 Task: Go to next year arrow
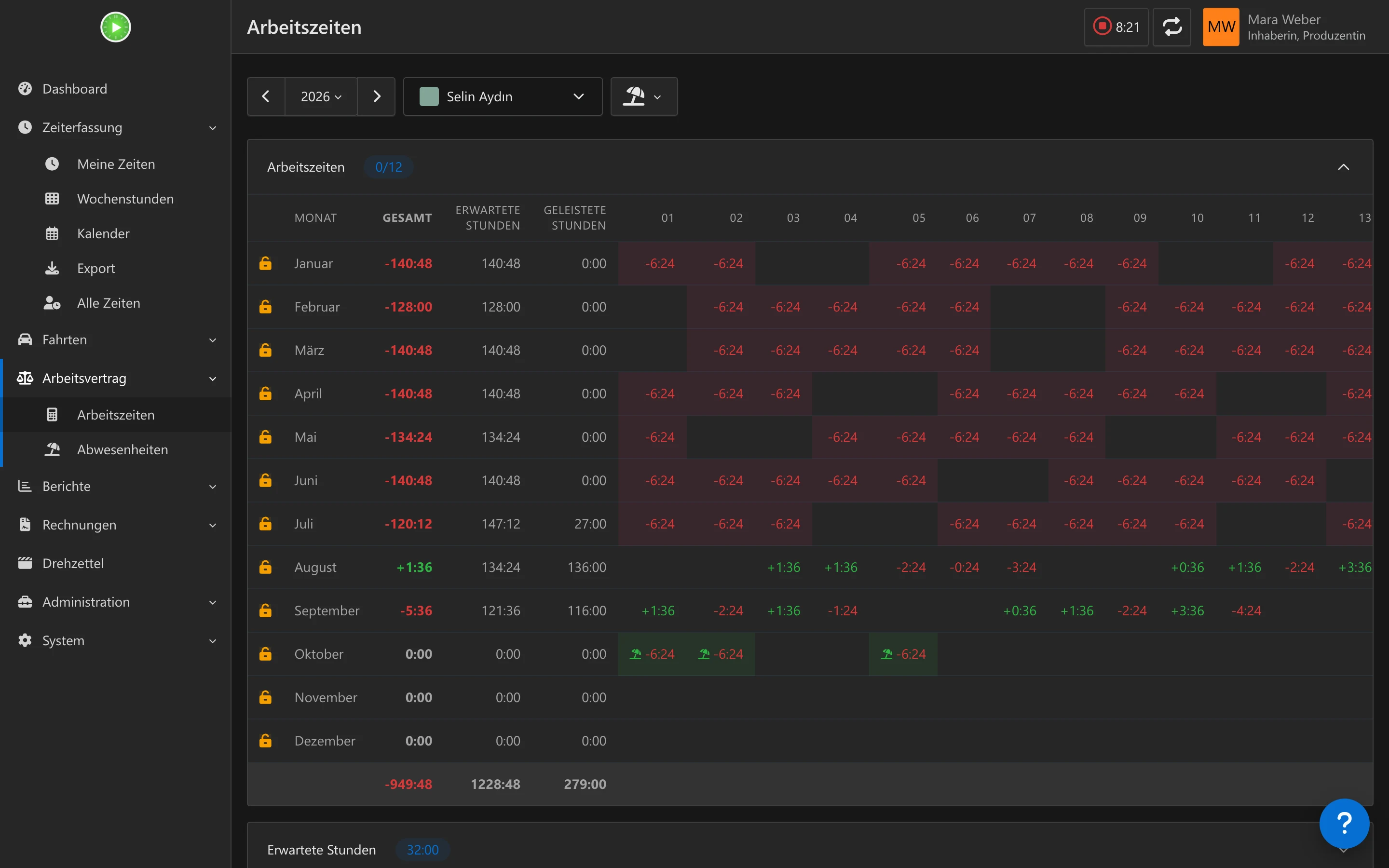click(377, 96)
